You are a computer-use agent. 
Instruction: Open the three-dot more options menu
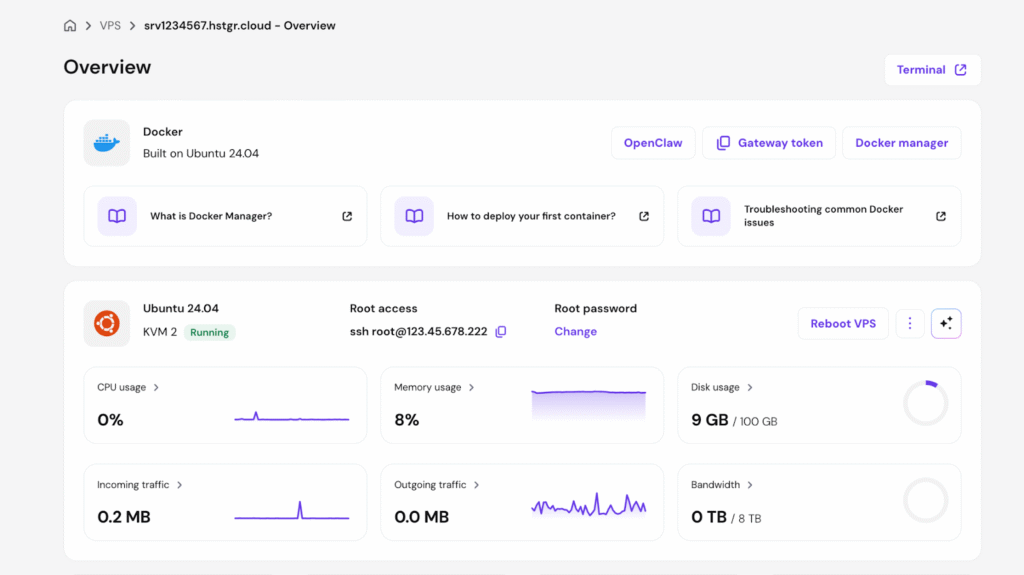point(910,323)
